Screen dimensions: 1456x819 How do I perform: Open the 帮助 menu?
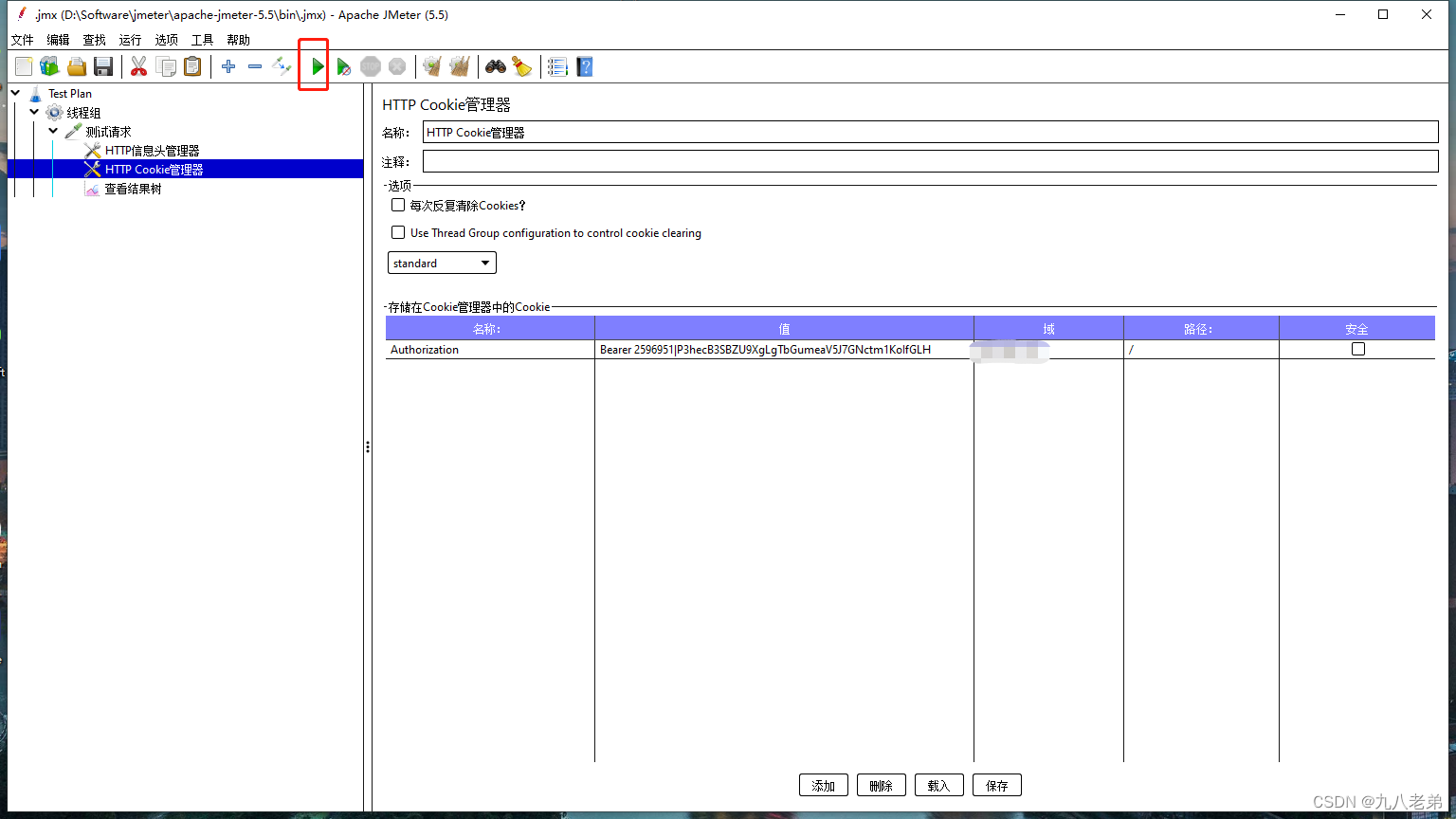(x=238, y=40)
